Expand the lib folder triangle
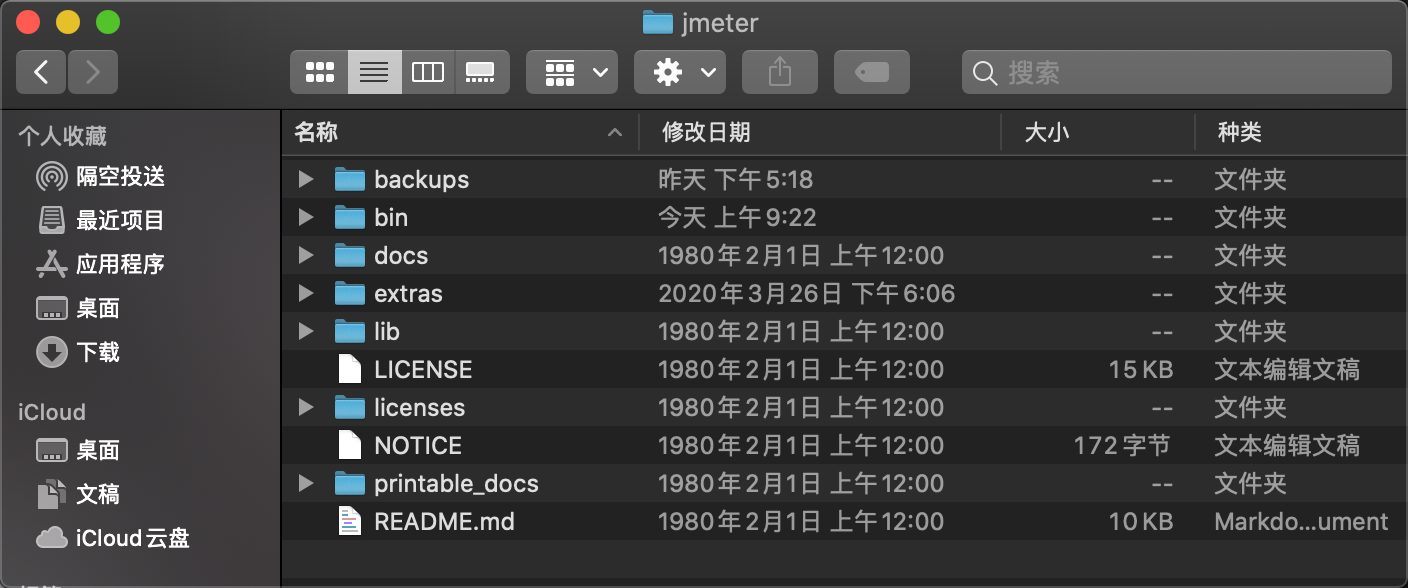 click(x=306, y=332)
